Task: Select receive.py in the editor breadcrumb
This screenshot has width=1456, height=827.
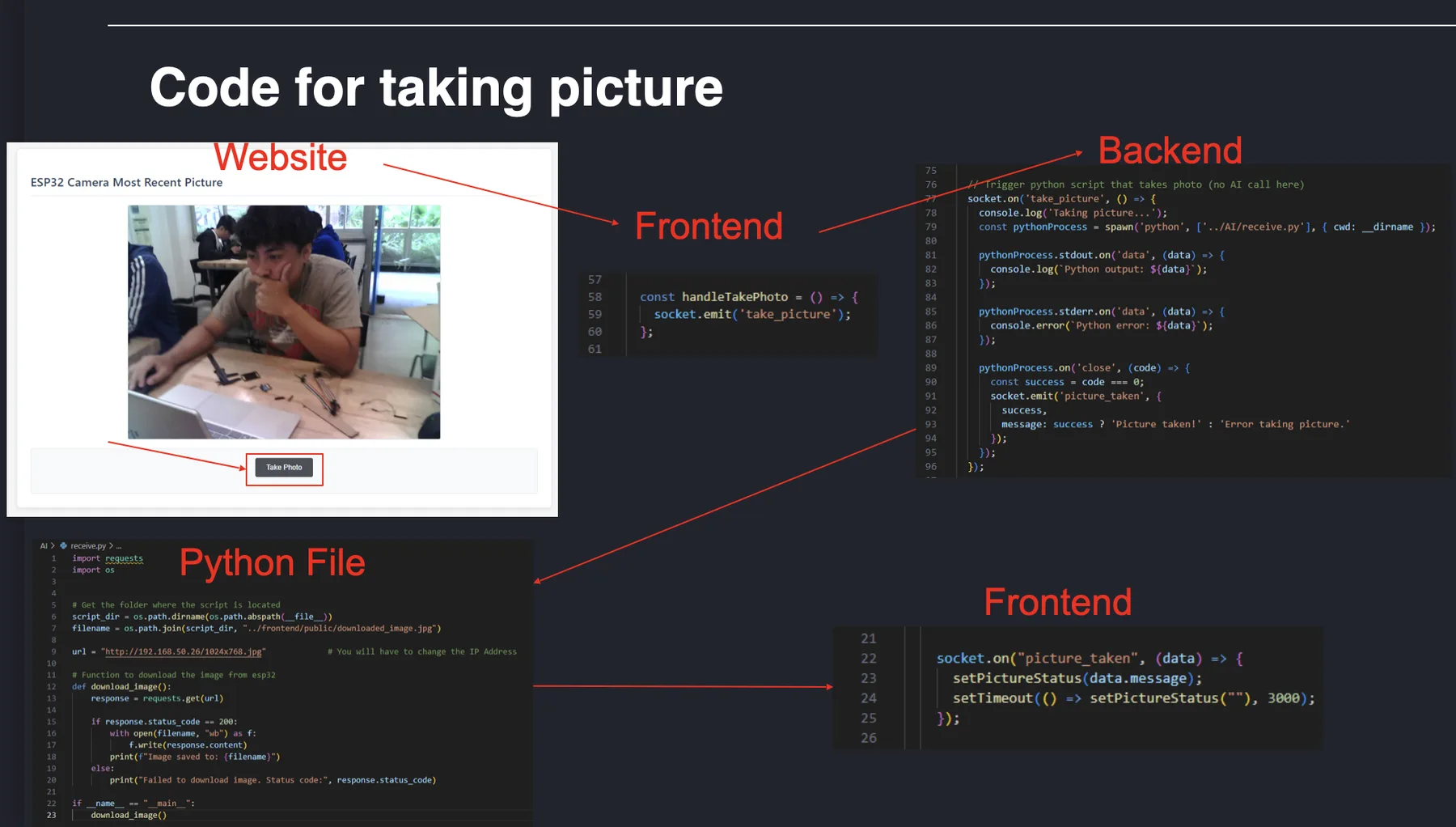Action: click(x=88, y=545)
